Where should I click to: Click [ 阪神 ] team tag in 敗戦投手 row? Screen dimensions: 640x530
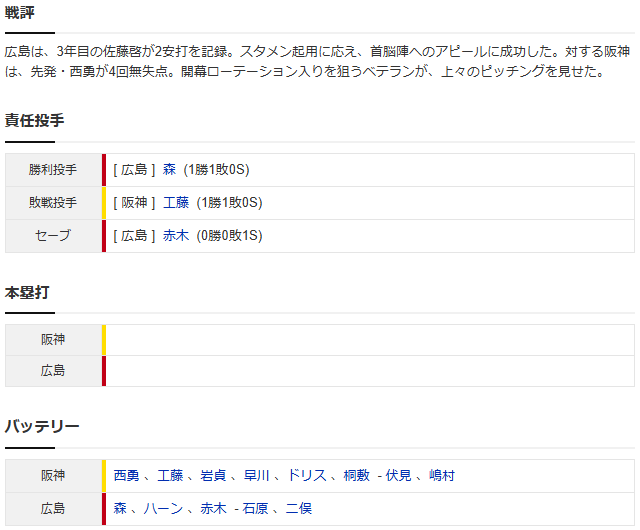134,203
